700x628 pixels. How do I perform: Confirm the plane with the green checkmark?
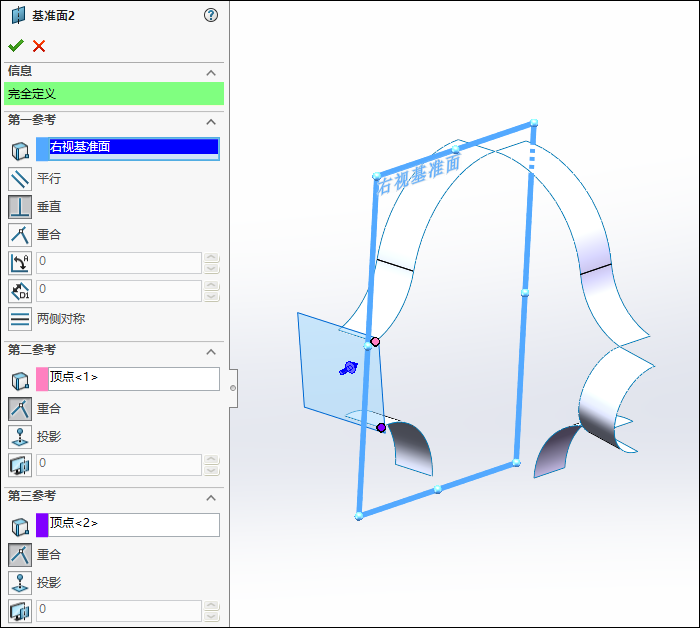pos(16,46)
